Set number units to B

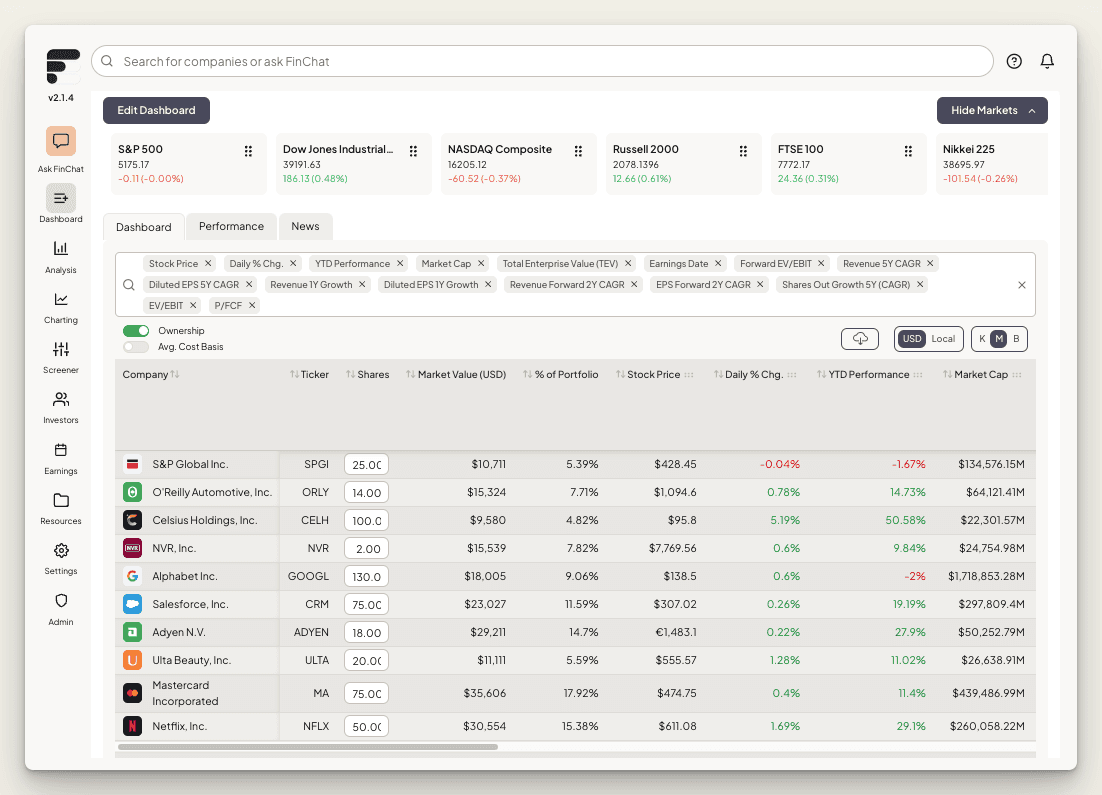1016,339
